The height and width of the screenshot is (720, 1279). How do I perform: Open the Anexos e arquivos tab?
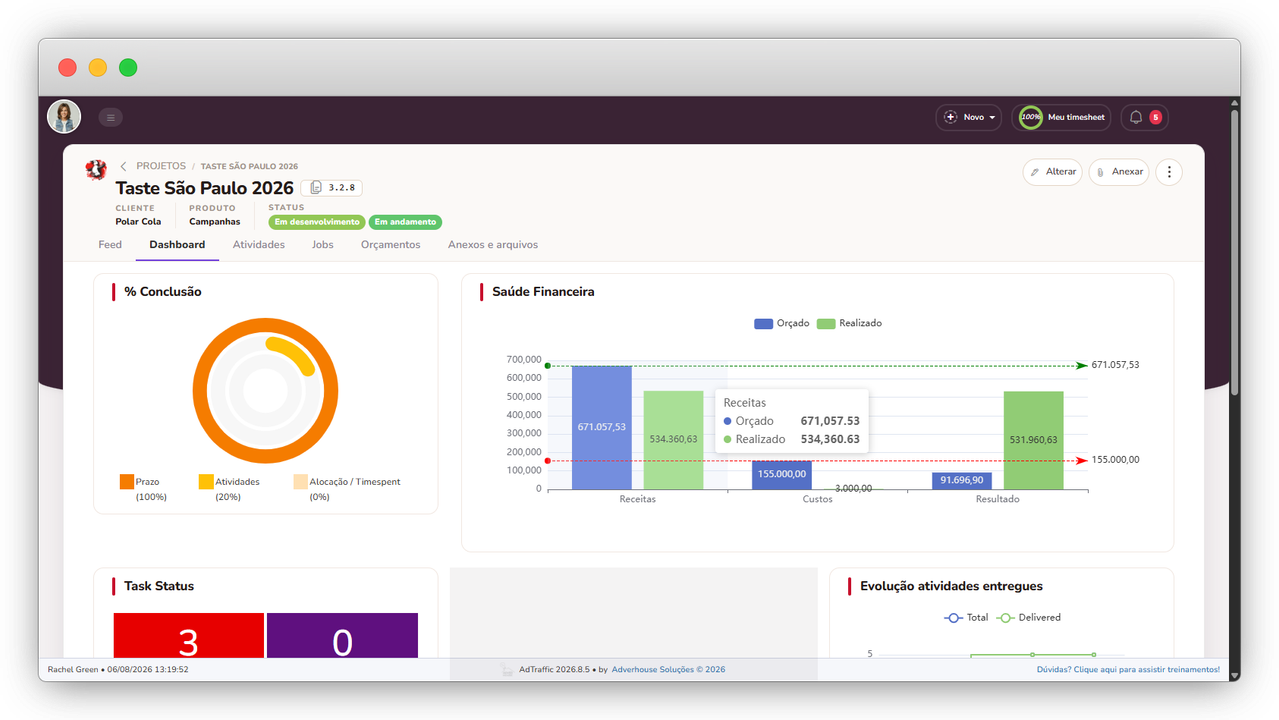[493, 245]
